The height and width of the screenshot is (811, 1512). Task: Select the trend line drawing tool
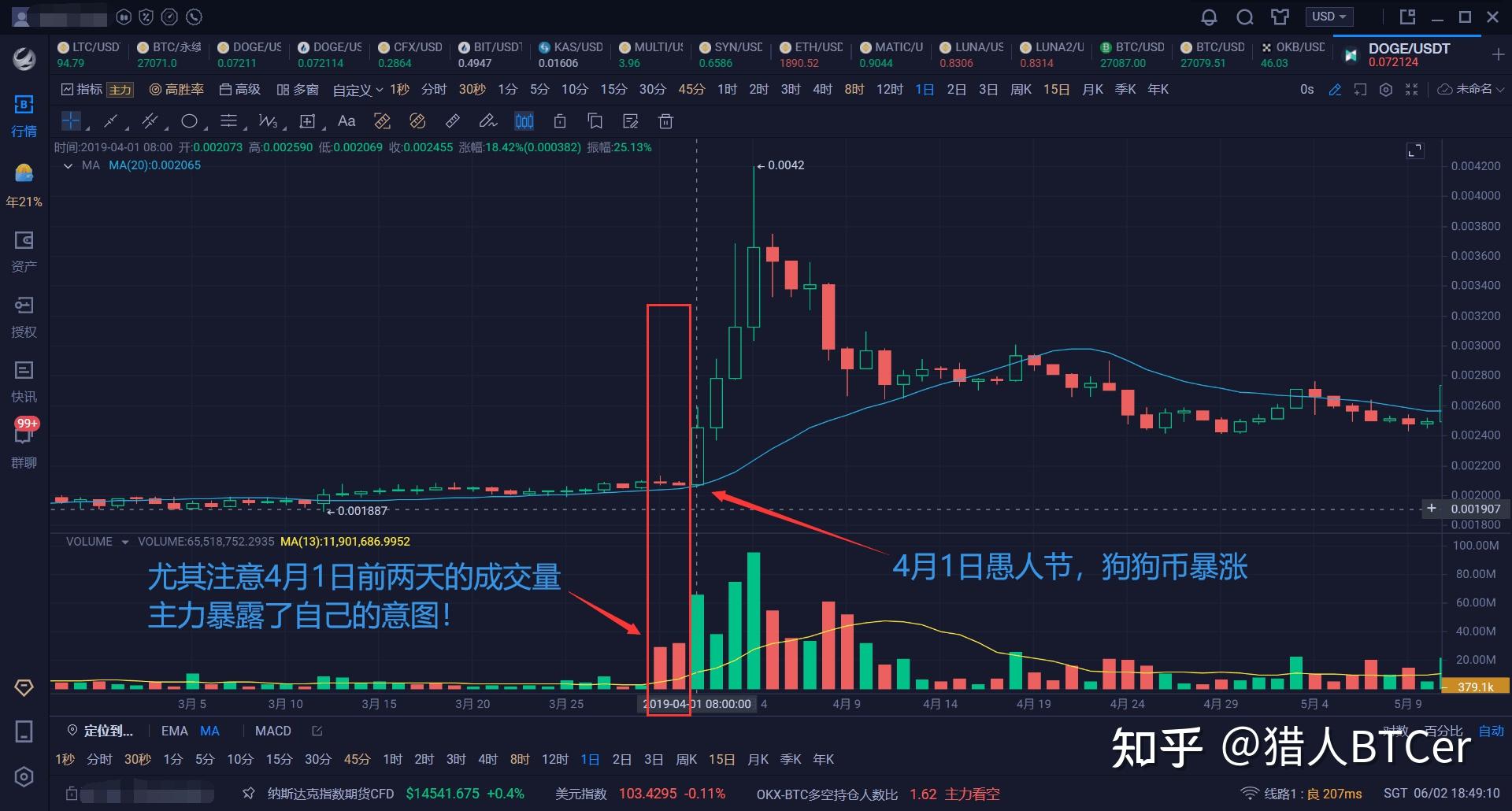click(x=110, y=120)
